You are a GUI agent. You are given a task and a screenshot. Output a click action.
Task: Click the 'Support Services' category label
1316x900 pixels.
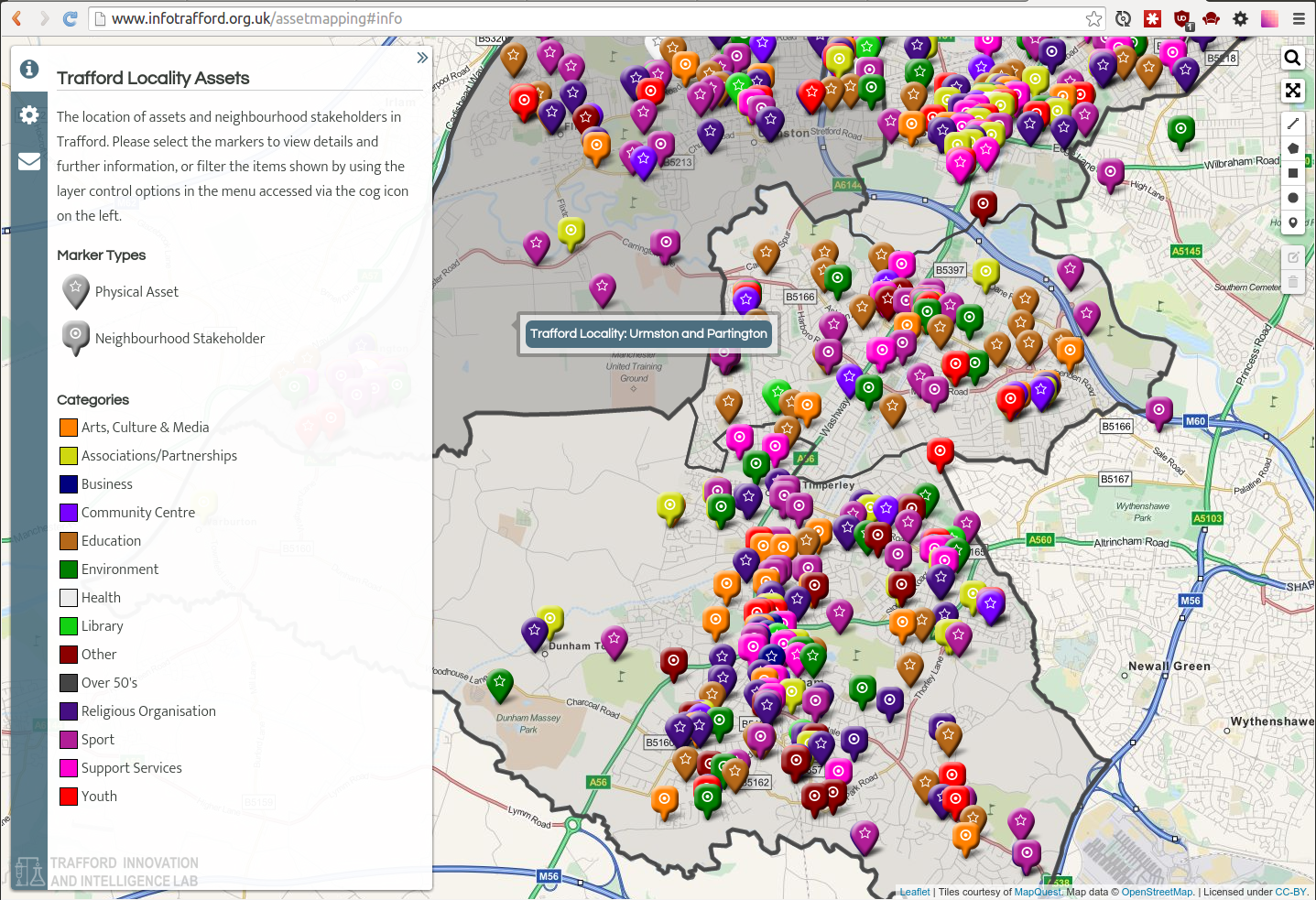[132, 768]
